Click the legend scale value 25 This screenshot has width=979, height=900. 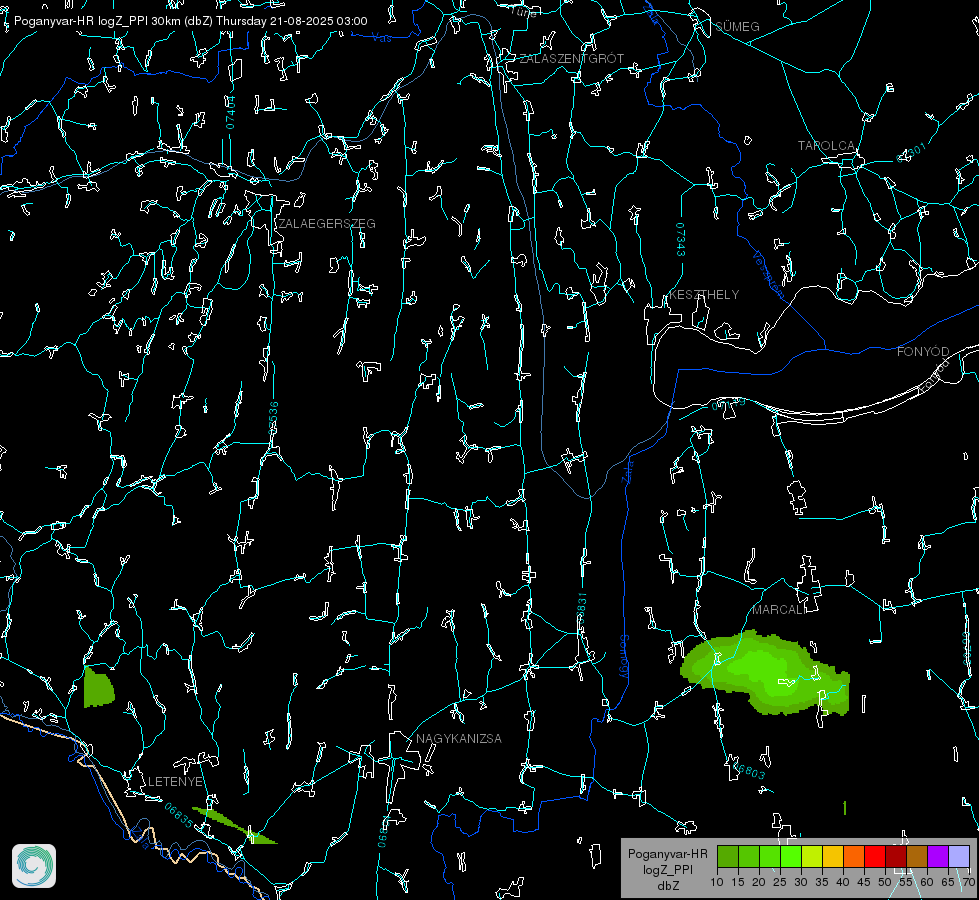coord(780,883)
